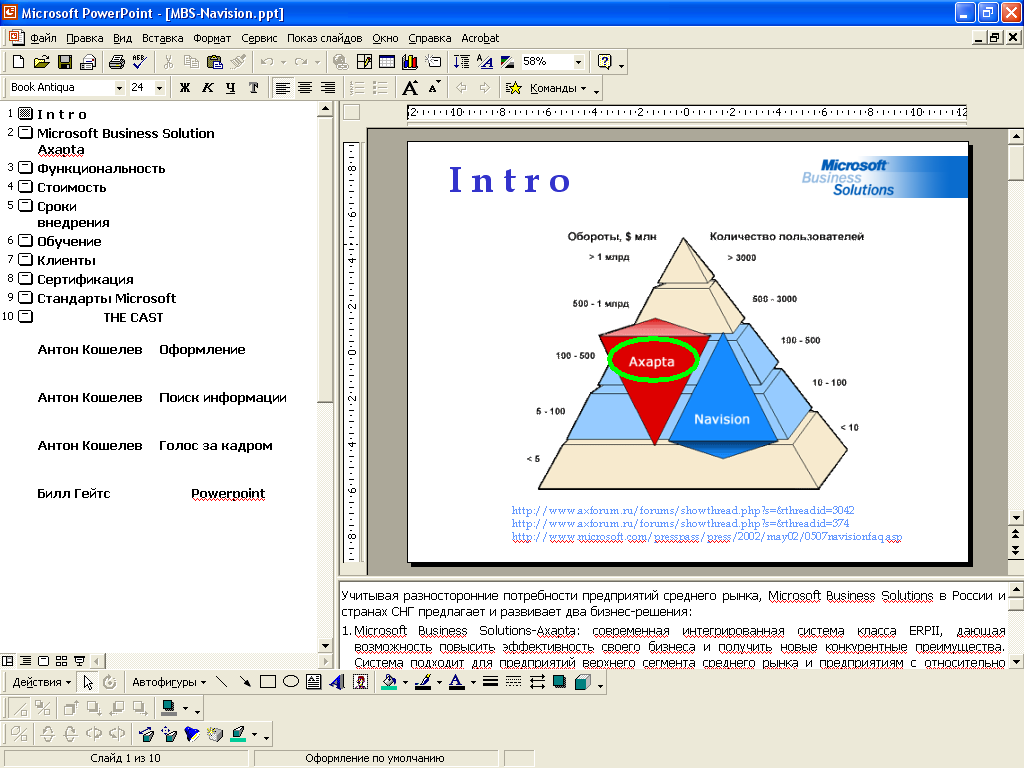Open the Действия drawing menu
1024x768 pixels.
42,682
